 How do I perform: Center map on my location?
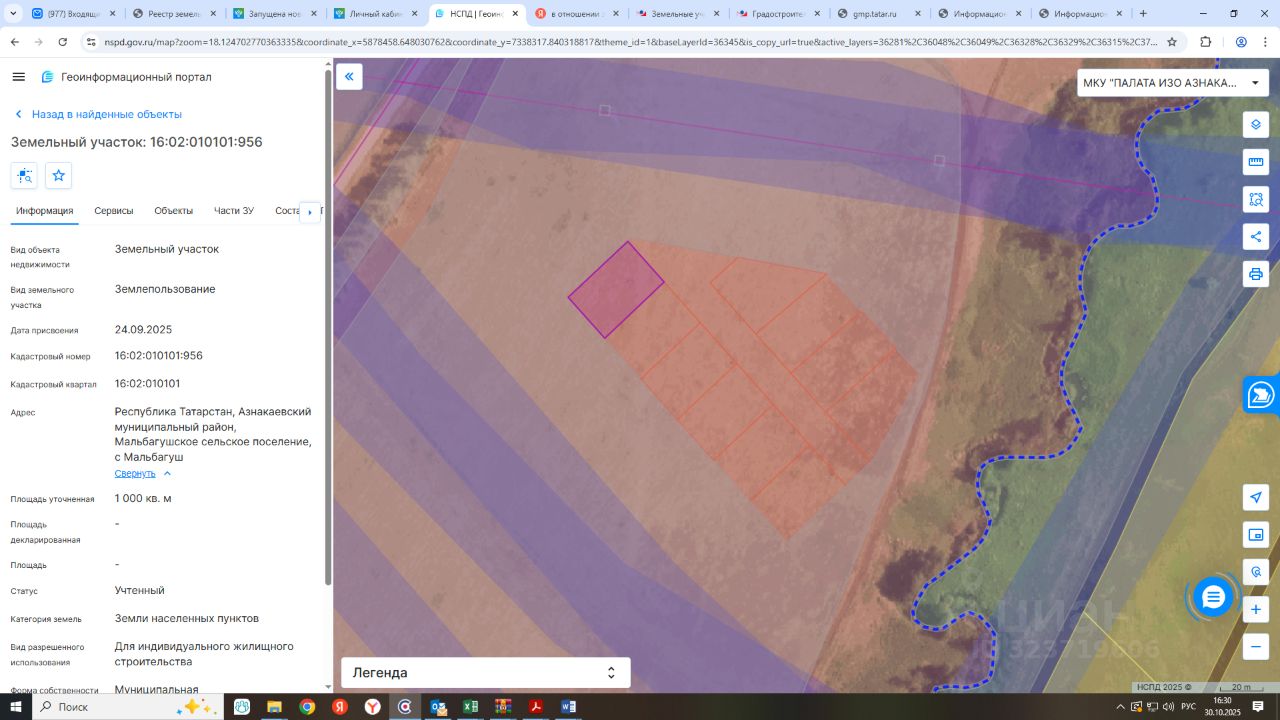point(1256,497)
